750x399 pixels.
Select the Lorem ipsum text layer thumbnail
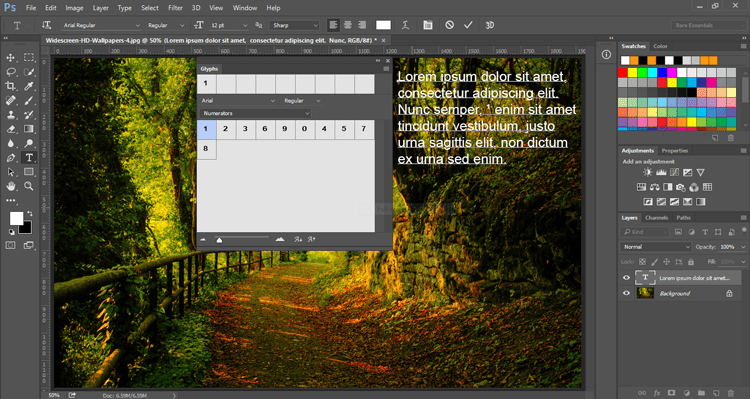coord(645,277)
